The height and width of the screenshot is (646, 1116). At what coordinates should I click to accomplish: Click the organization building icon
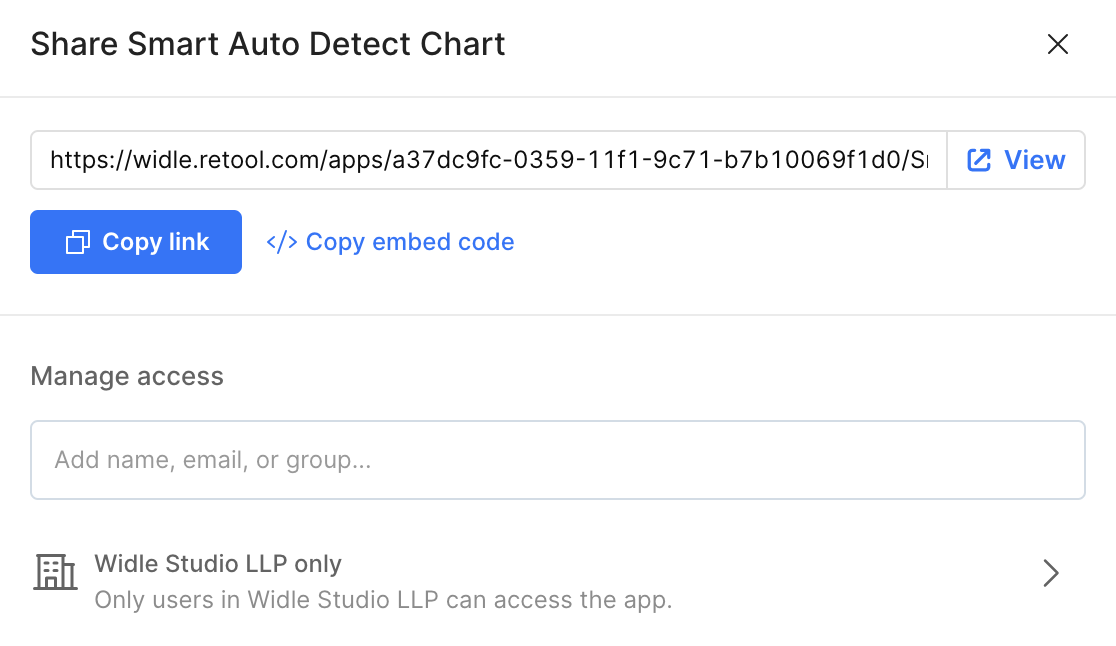point(55,572)
